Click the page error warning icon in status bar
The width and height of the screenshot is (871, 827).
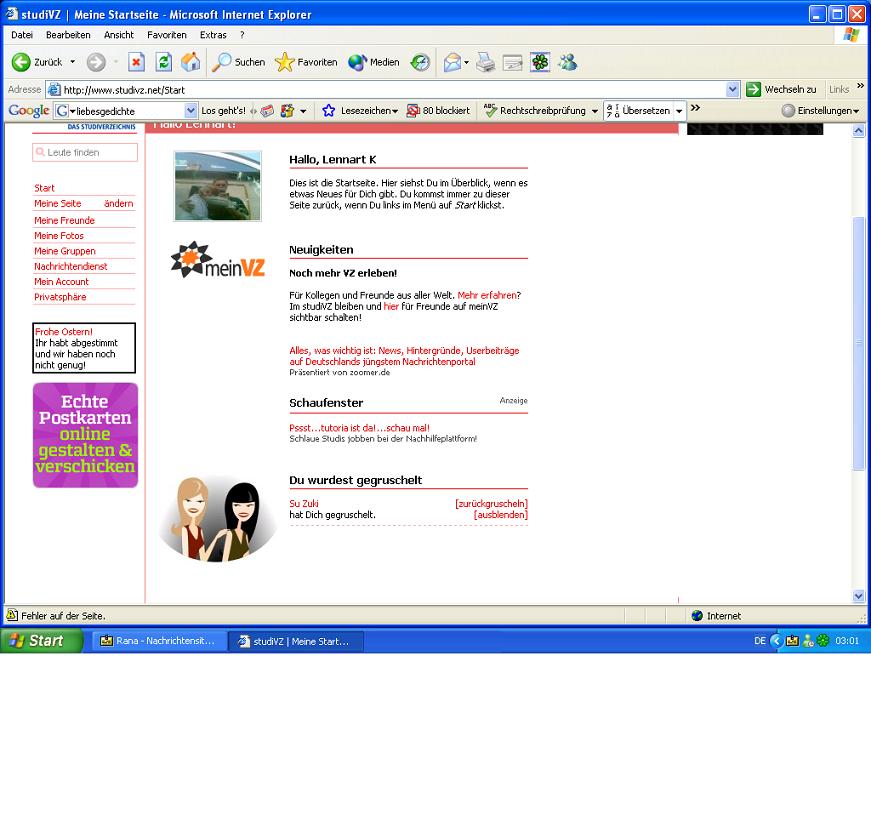pyautogui.click(x=12, y=615)
